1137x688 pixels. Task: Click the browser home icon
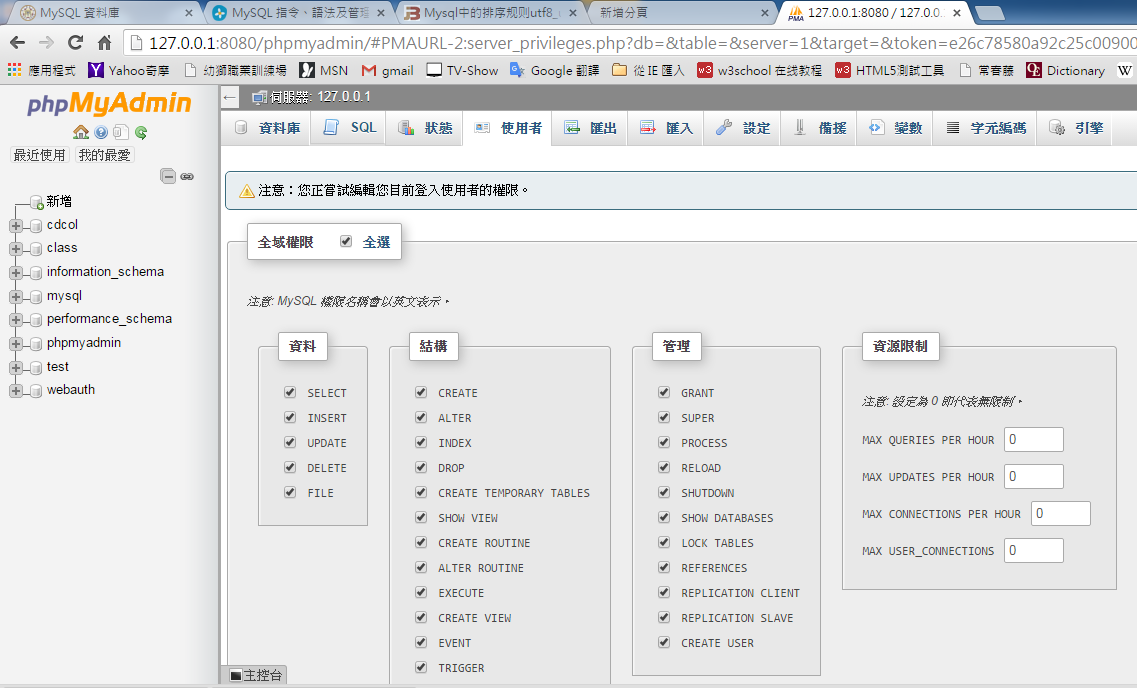pos(104,43)
